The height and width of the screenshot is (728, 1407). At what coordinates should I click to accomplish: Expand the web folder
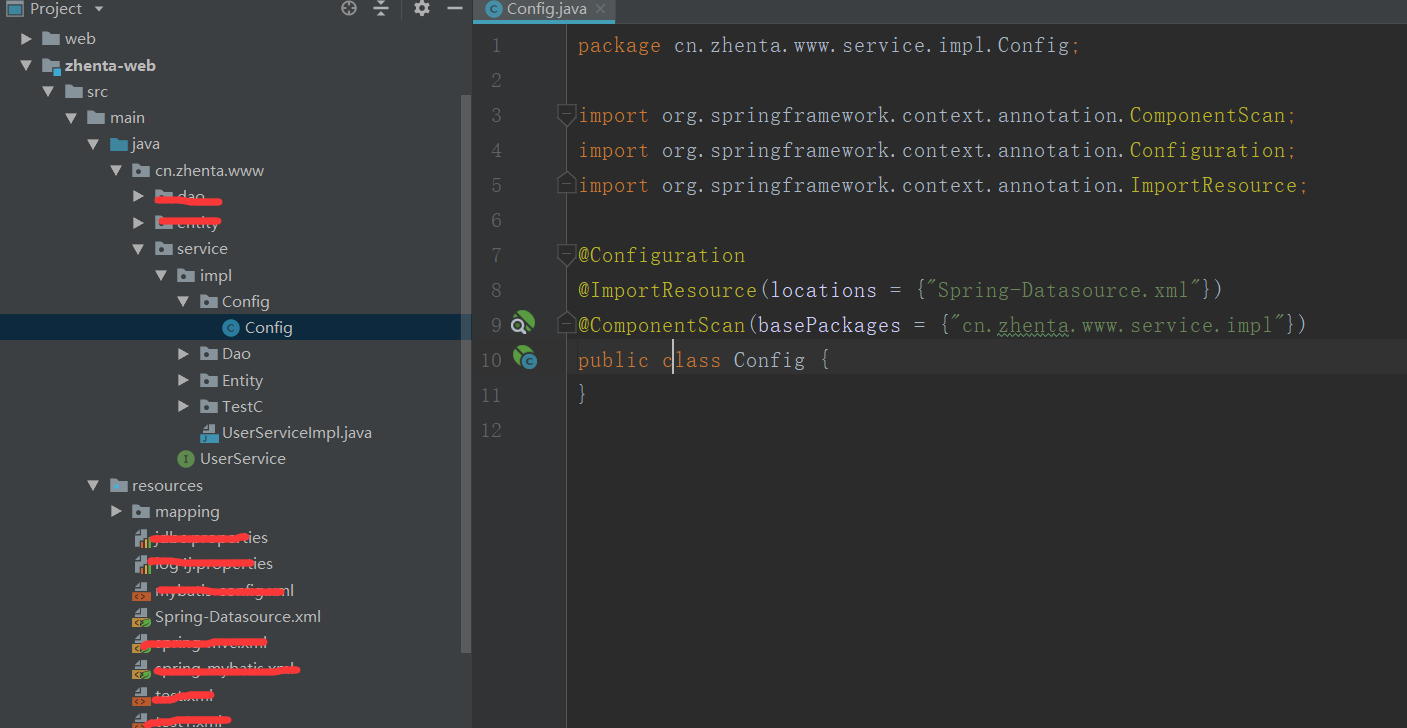(27, 39)
